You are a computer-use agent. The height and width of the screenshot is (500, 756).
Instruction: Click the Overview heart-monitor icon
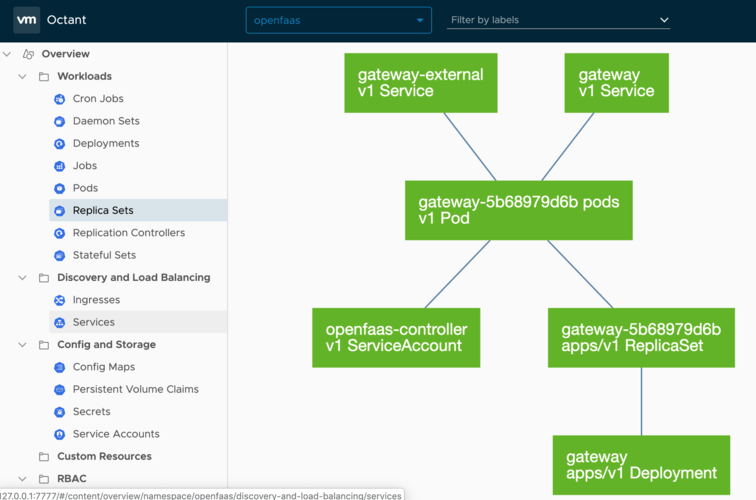tap(28, 54)
